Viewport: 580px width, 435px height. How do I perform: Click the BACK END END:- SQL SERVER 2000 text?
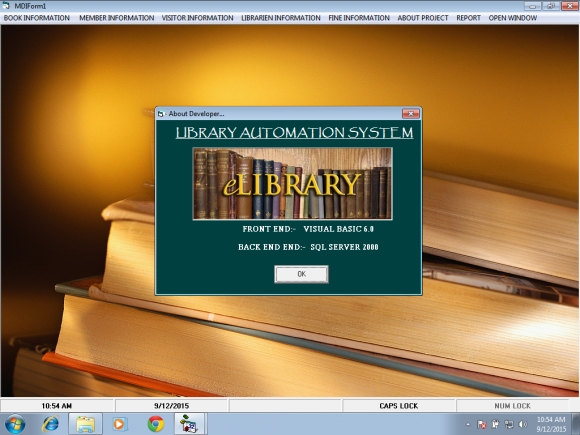coord(308,247)
